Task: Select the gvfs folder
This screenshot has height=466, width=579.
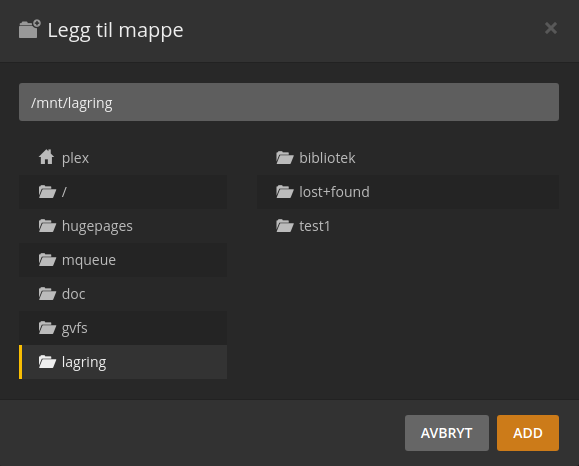Action: (x=123, y=328)
